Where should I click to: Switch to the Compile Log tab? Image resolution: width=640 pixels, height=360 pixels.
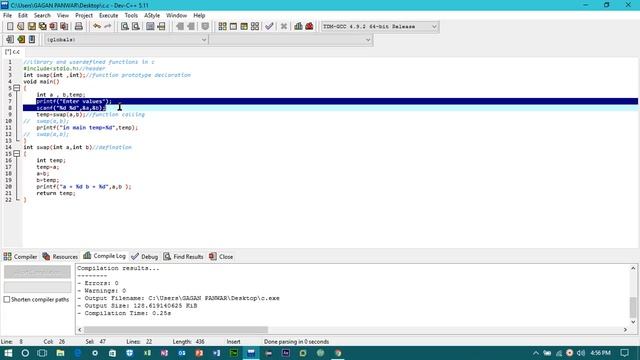coord(104,256)
